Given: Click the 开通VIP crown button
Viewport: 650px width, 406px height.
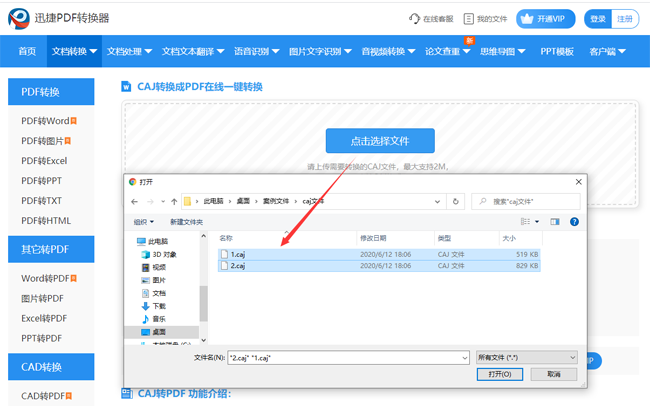Looking at the screenshot, I should [546, 19].
